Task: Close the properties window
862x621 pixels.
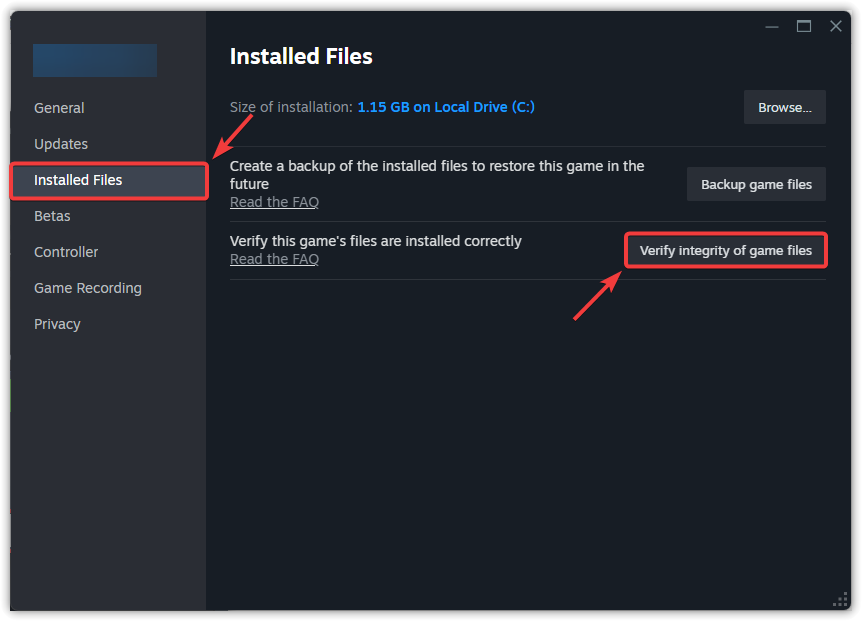Action: [x=836, y=26]
